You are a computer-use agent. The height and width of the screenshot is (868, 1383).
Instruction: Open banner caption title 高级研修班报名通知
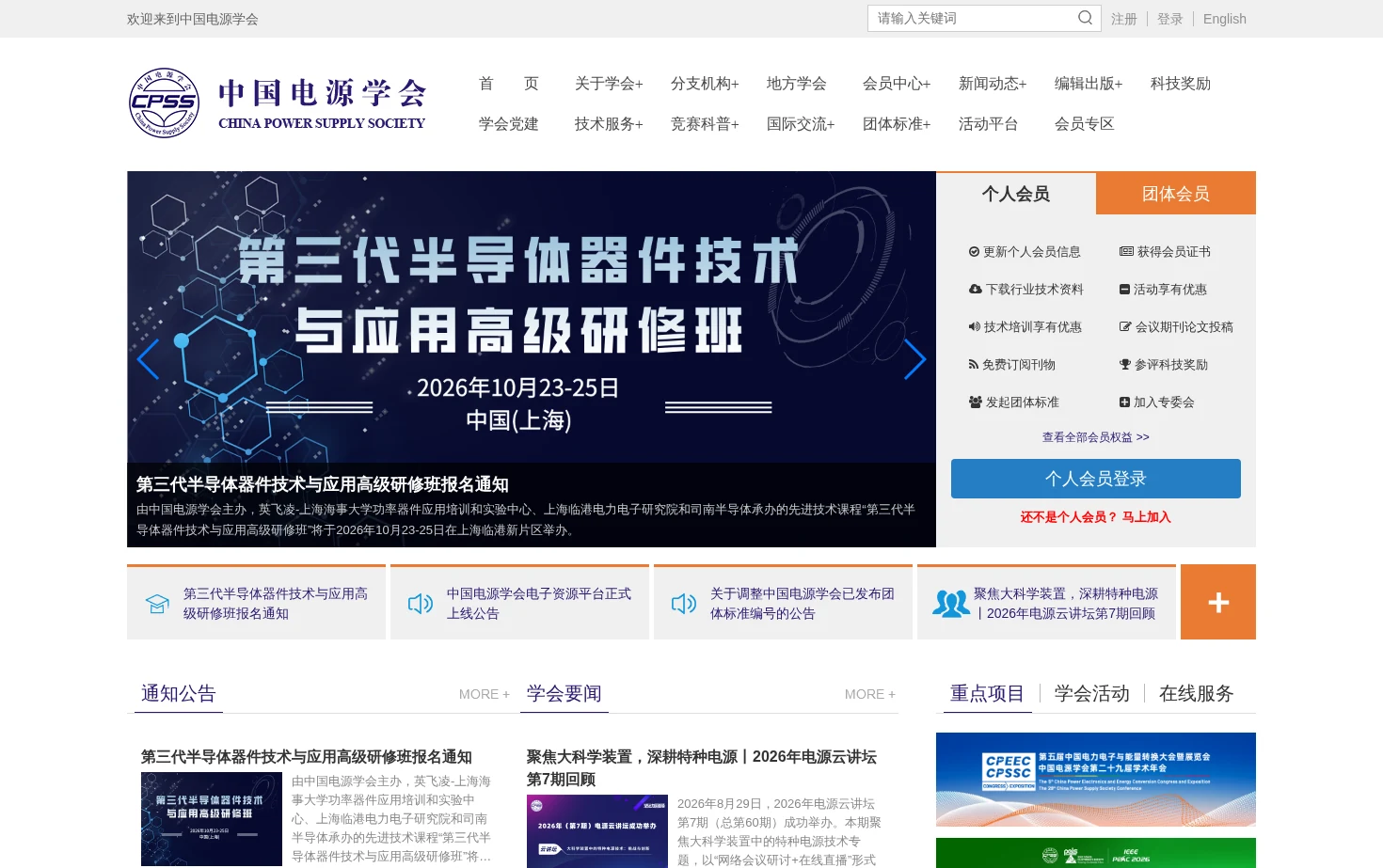pos(323,484)
